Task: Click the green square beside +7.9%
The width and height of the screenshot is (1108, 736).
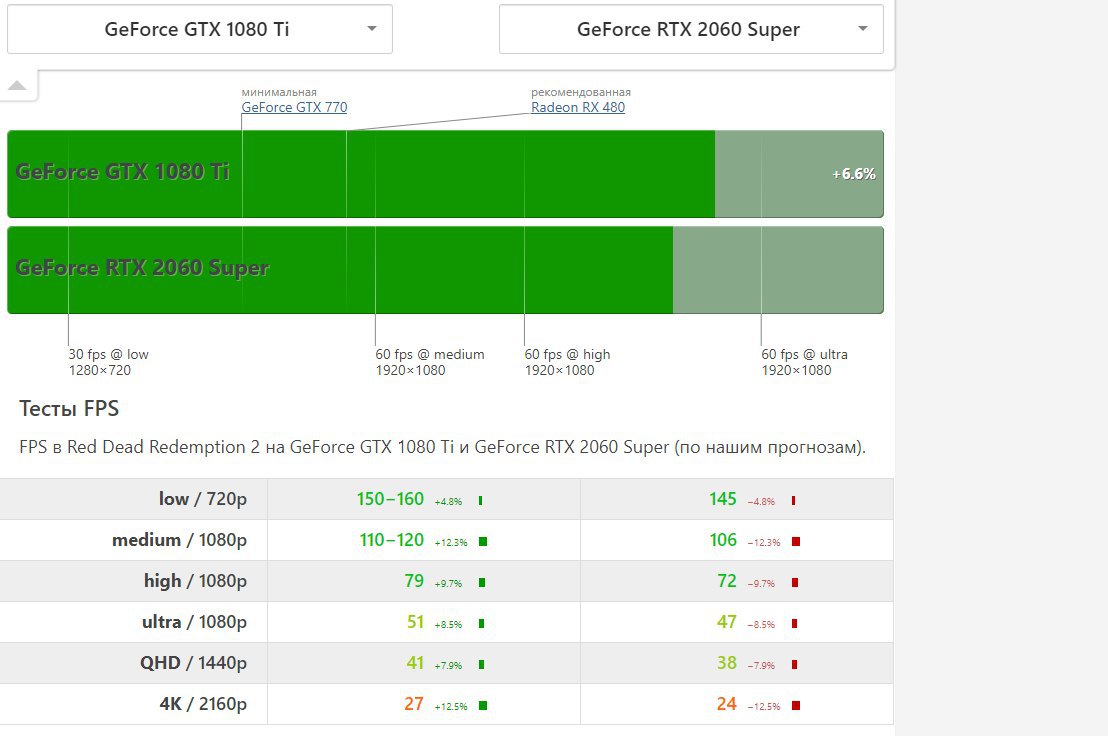Action: tap(481, 665)
